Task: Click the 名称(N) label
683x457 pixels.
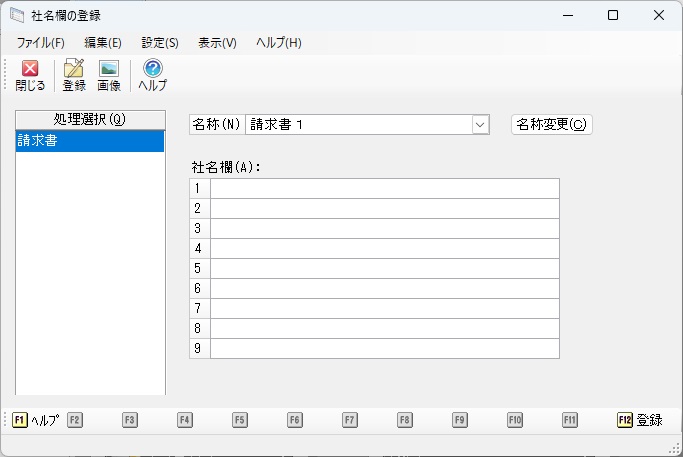Action: 216,125
